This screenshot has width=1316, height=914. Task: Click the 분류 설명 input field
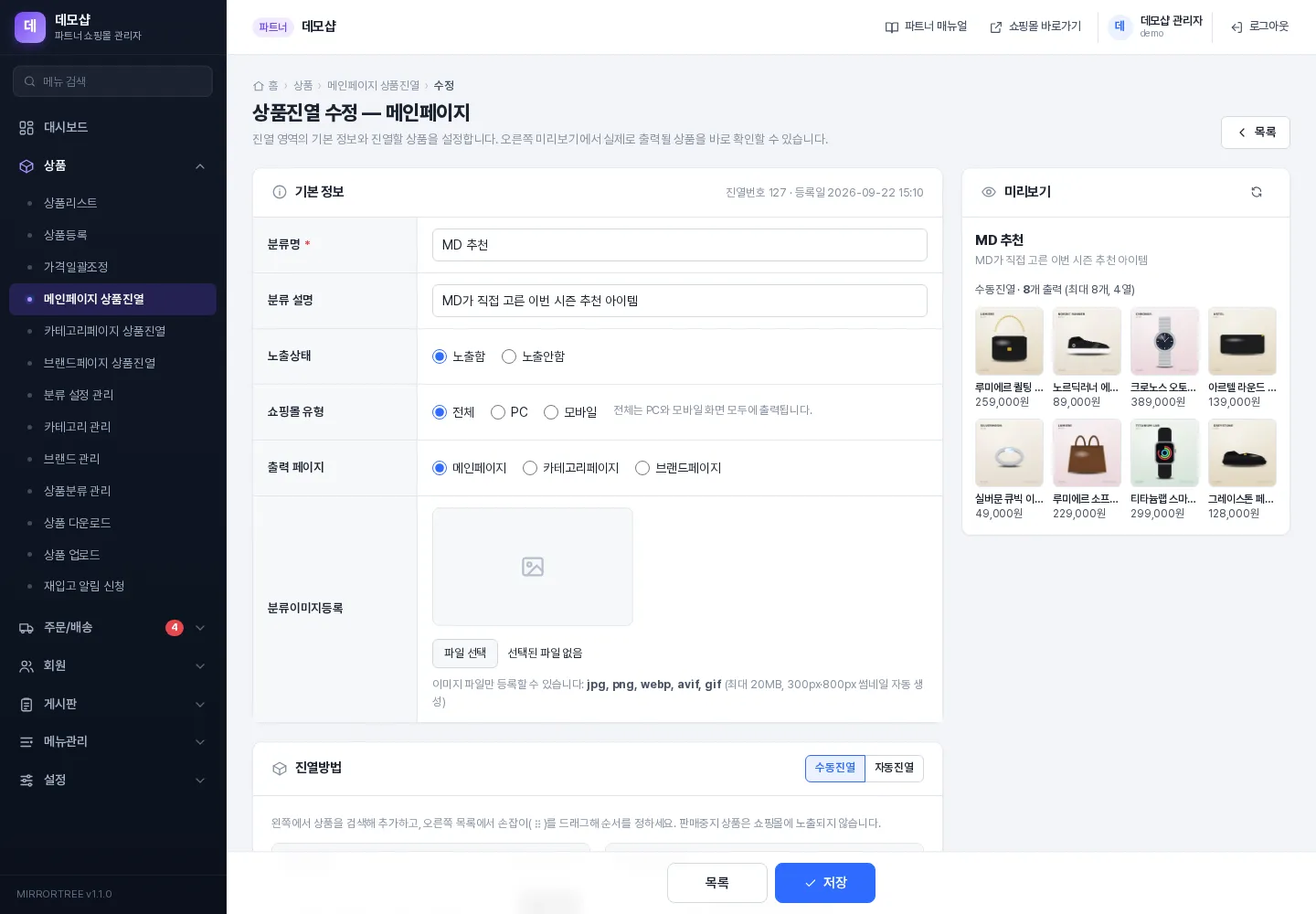(x=680, y=301)
